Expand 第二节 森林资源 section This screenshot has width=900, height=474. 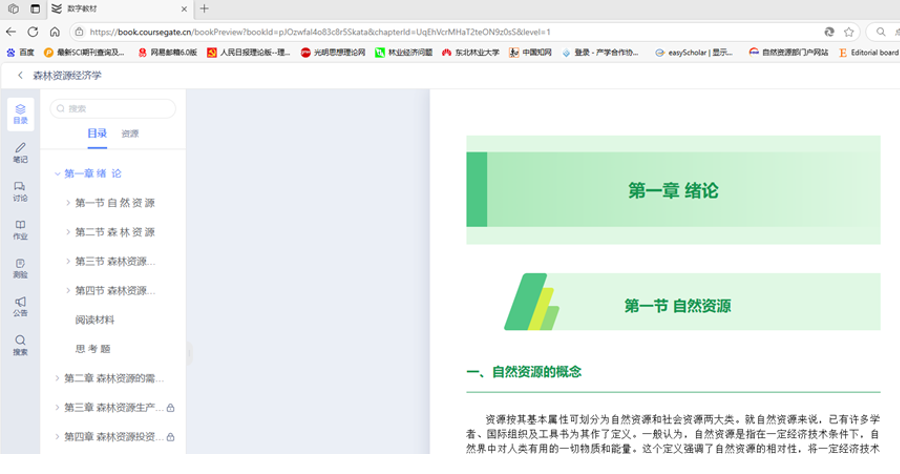click(x=68, y=232)
